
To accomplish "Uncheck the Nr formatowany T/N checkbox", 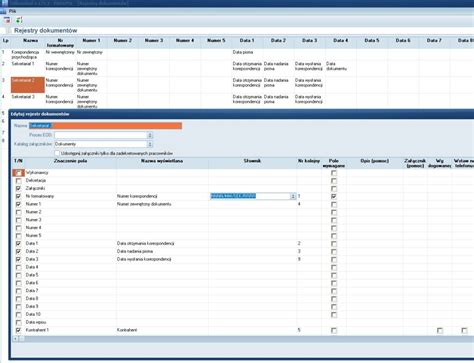I will [18, 196].
